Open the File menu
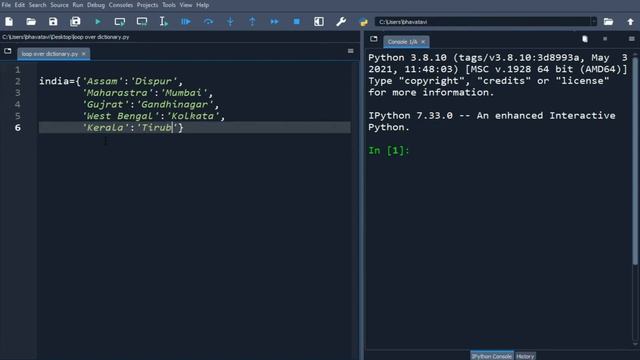This screenshot has height=360, width=640. pyautogui.click(x=6, y=5)
